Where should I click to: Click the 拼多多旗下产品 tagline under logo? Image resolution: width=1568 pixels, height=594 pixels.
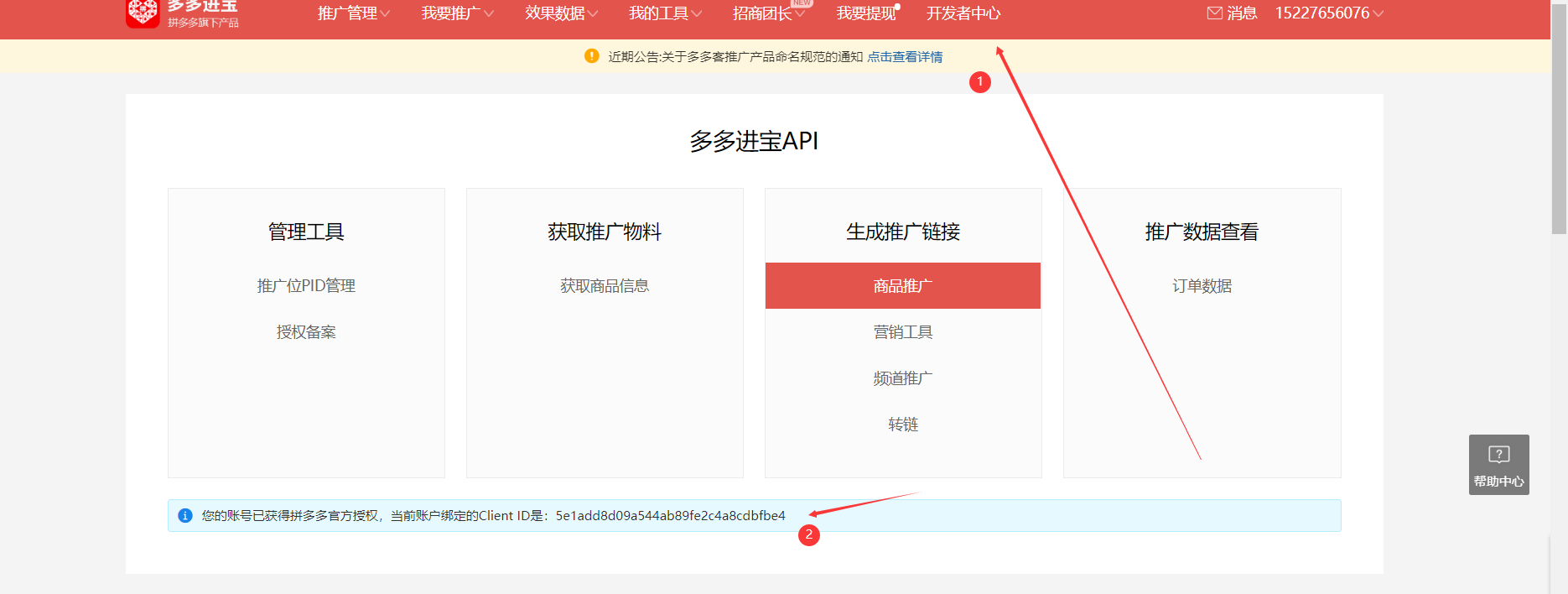[x=203, y=23]
